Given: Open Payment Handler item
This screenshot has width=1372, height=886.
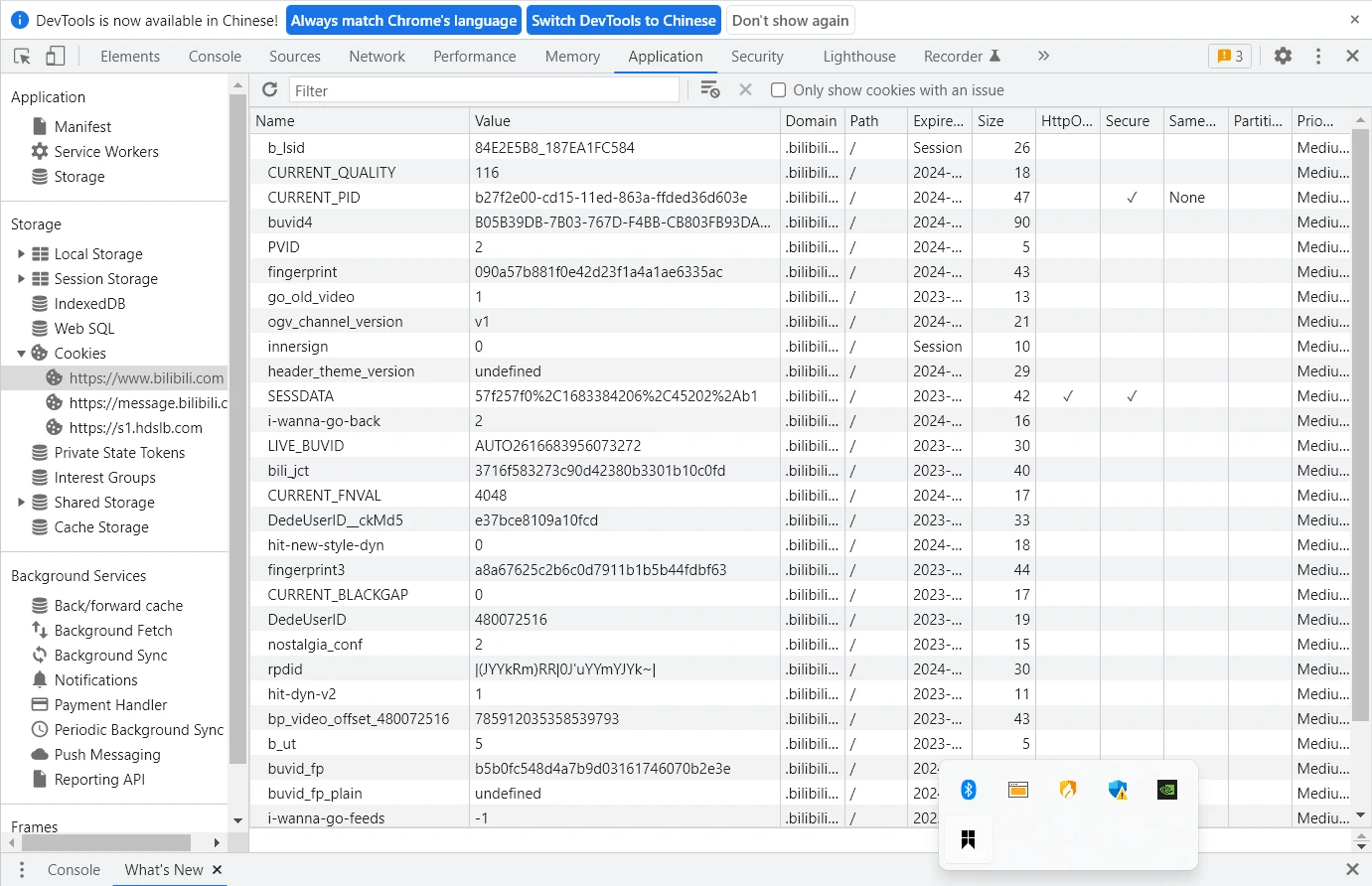Looking at the screenshot, I should [110, 705].
